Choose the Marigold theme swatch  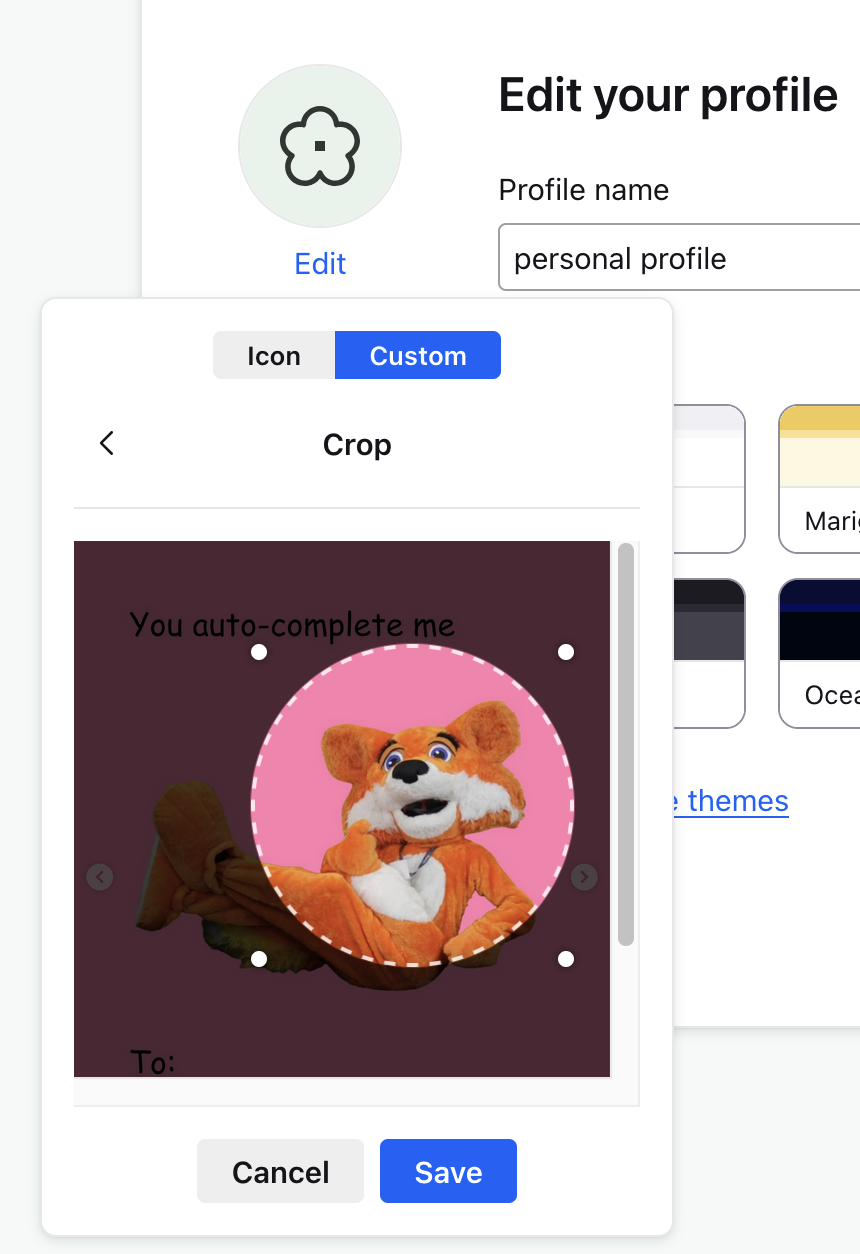[x=819, y=478]
